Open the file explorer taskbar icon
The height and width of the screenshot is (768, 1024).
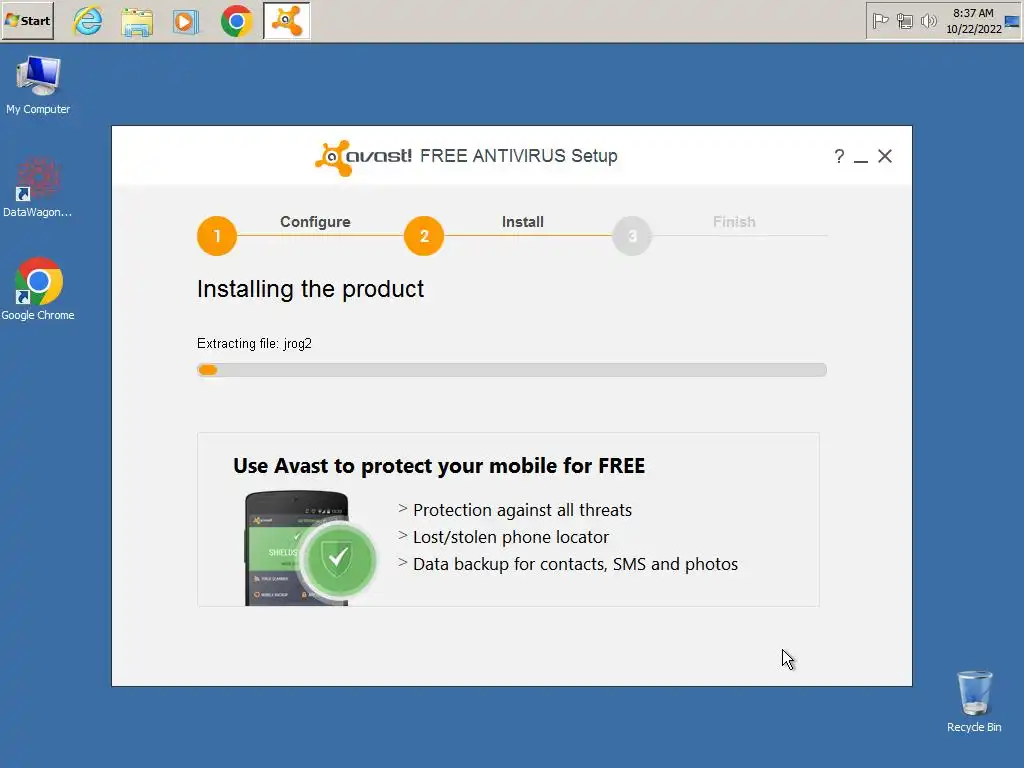click(137, 22)
